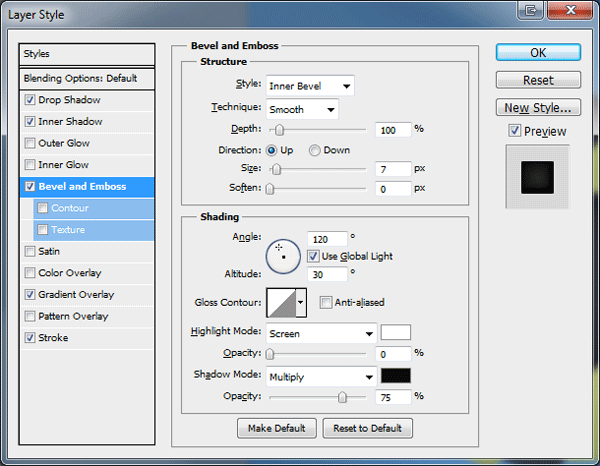
Task: Click the Angle and Altitude dial
Action: [x=283, y=256]
